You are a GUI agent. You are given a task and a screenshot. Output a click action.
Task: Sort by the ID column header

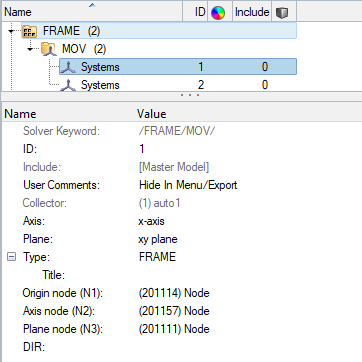(x=195, y=12)
